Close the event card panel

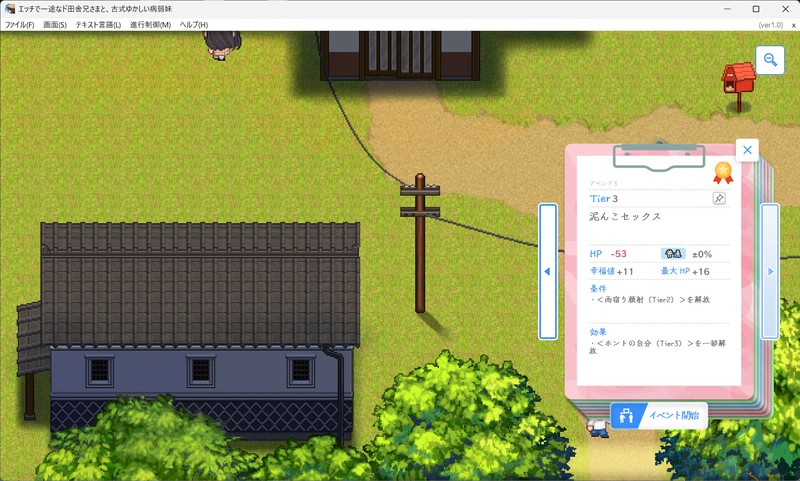[x=747, y=150]
